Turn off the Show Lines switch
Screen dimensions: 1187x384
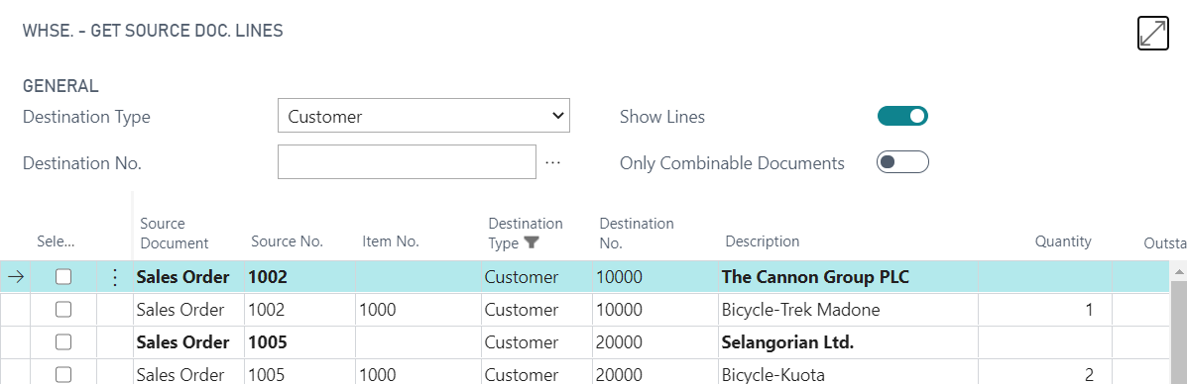pos(902,117)
